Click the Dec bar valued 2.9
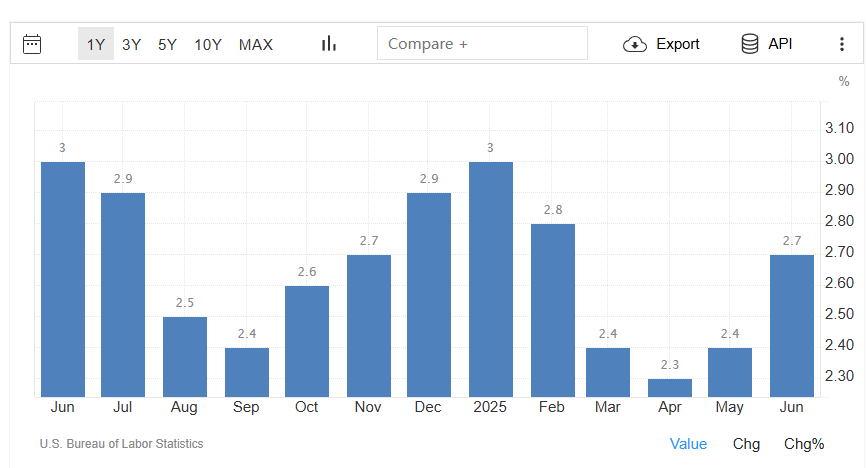This screenshot has width=866, height=468. [x=429, y=295]
